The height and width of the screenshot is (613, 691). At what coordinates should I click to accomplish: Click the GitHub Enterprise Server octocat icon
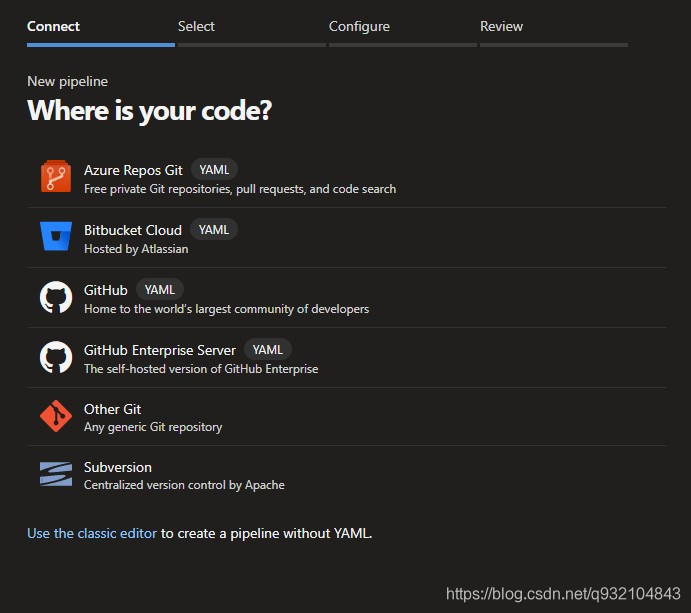[56, 357]
